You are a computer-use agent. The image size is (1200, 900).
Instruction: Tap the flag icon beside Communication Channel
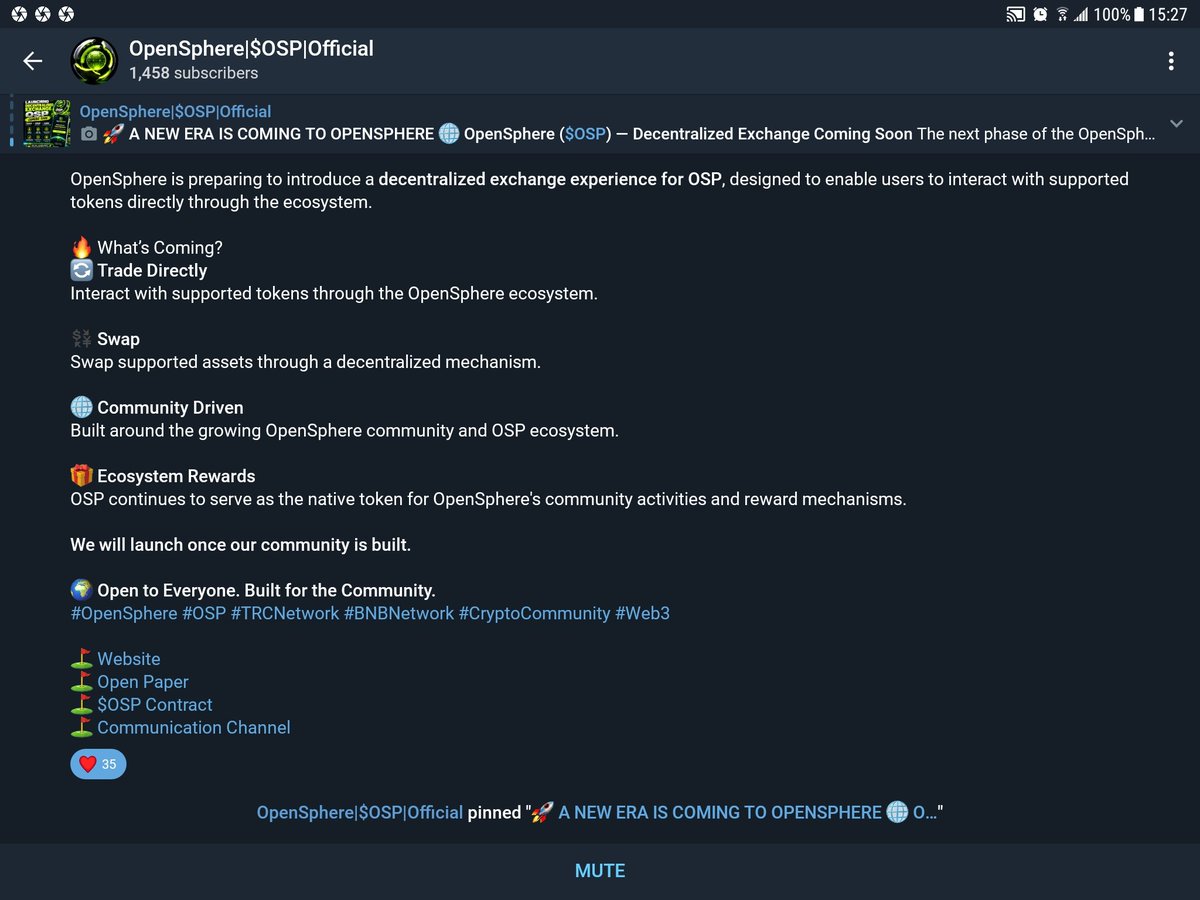click(82, 728)
